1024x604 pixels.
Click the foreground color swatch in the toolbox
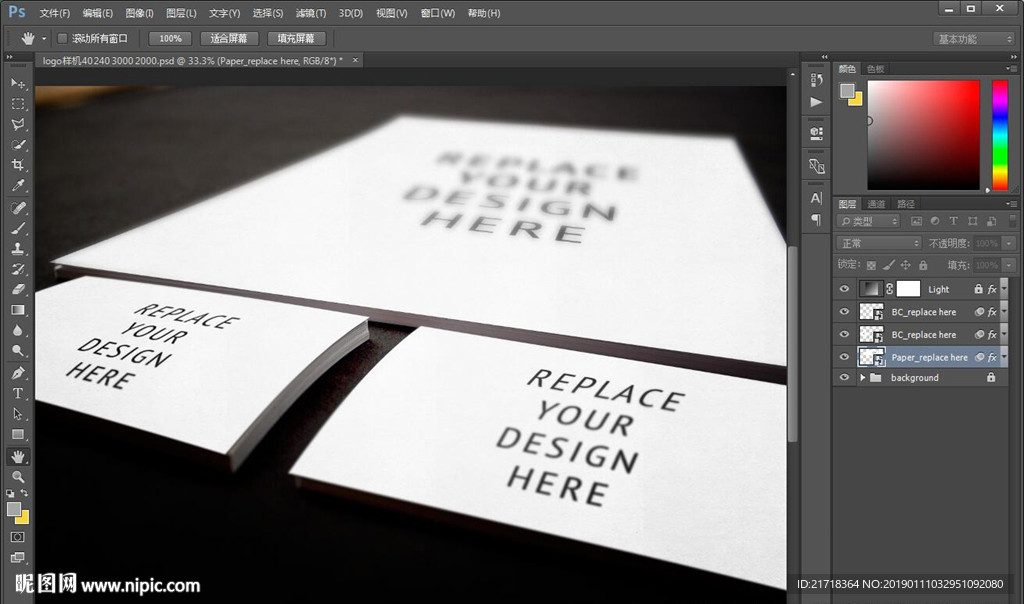pos(14,509)
